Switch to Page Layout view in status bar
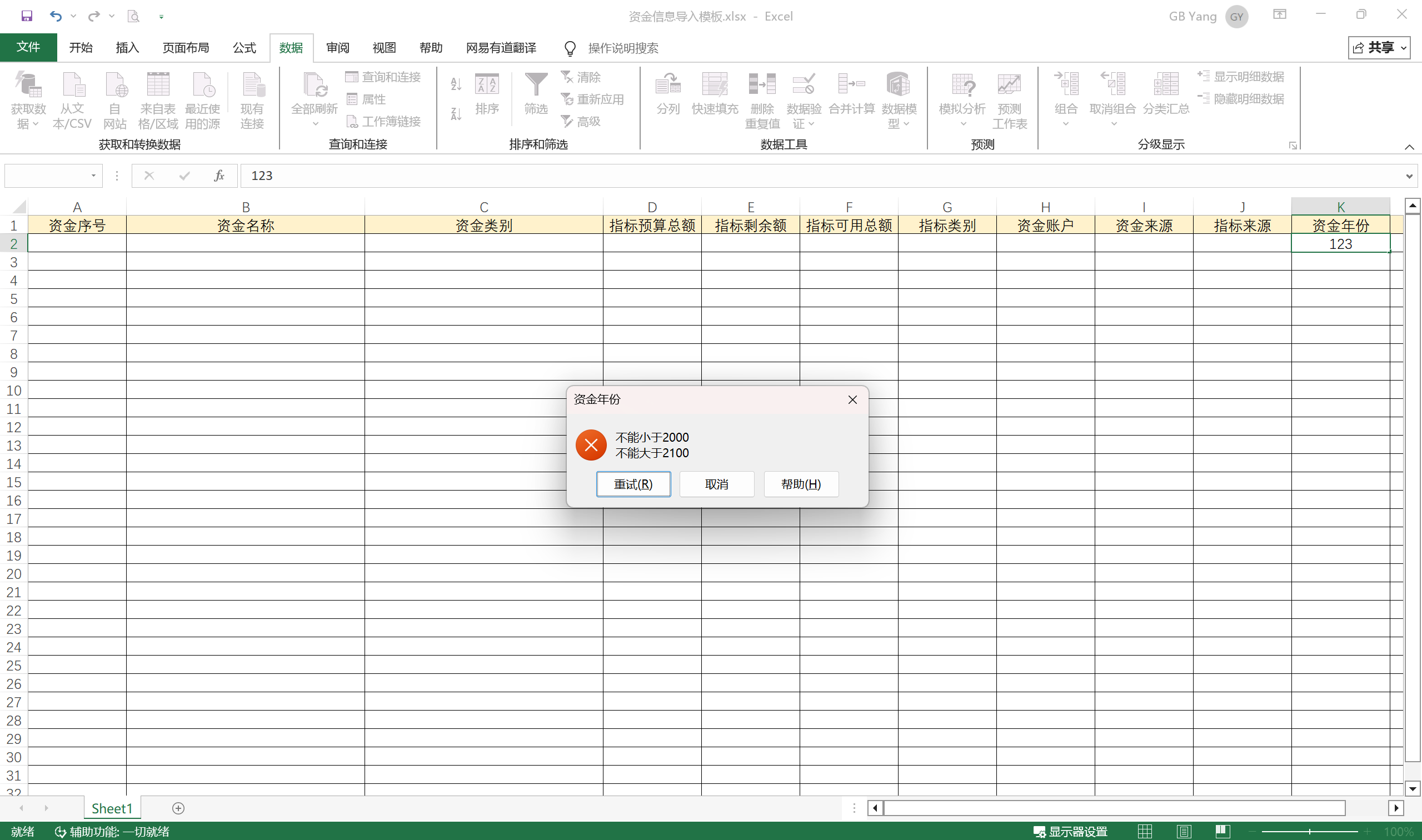This screenshot has height=840, width=1422. point(1184,831)
